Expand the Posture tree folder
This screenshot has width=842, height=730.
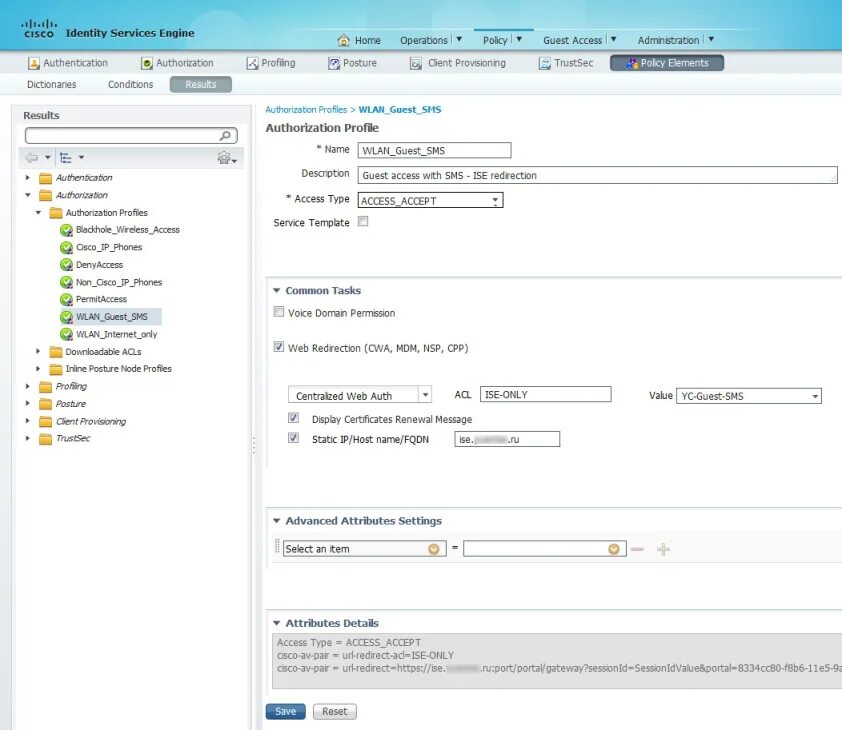(28, 403)
